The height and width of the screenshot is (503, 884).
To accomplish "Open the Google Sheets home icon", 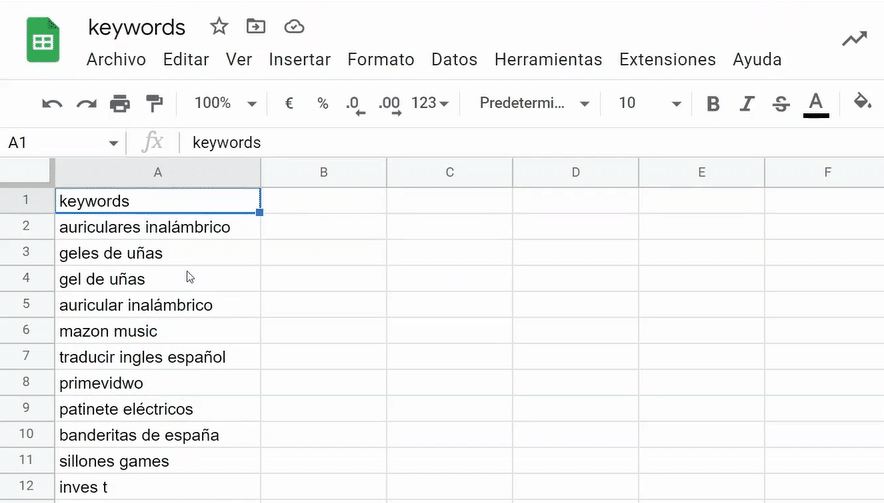I will click(43, 40).
